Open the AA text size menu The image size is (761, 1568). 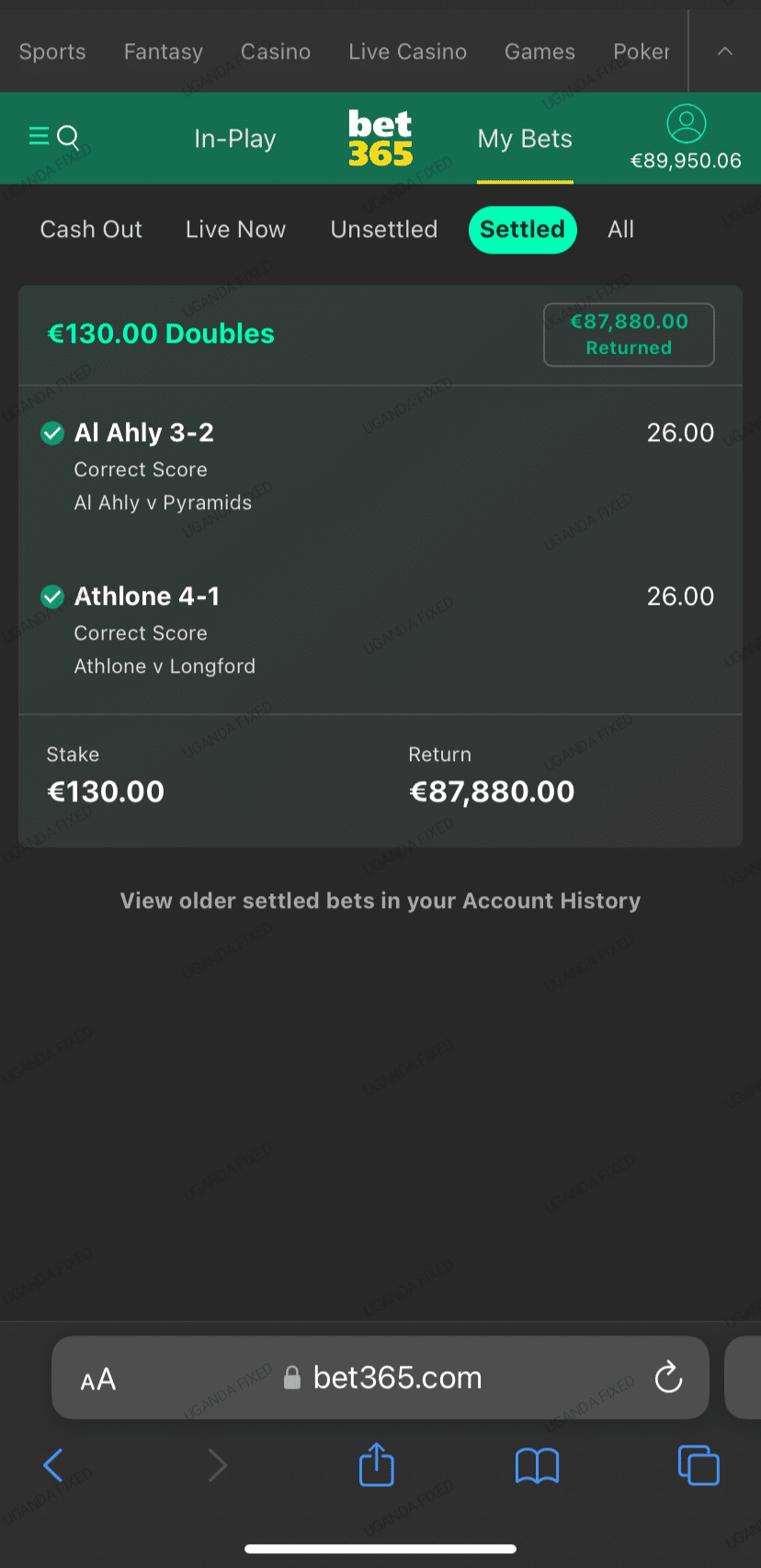98,1379
